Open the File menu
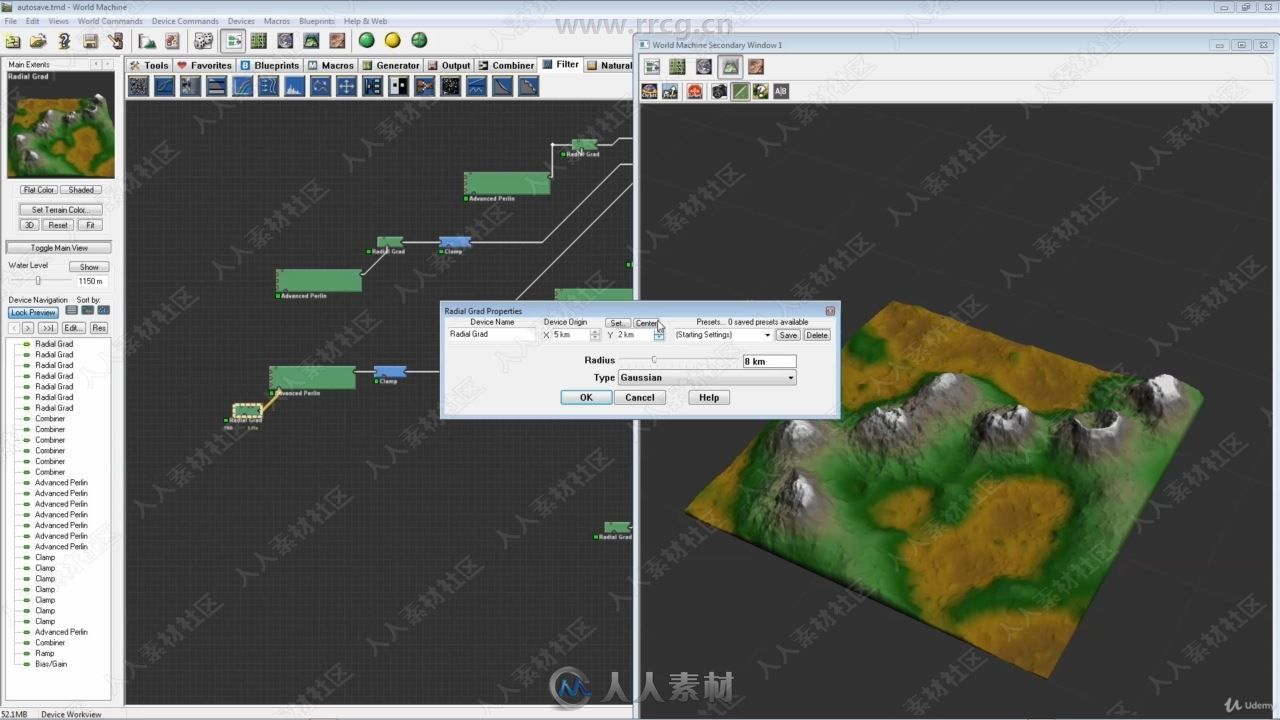The width and height of the screenshot is (1280, 720). click(10, 21)
